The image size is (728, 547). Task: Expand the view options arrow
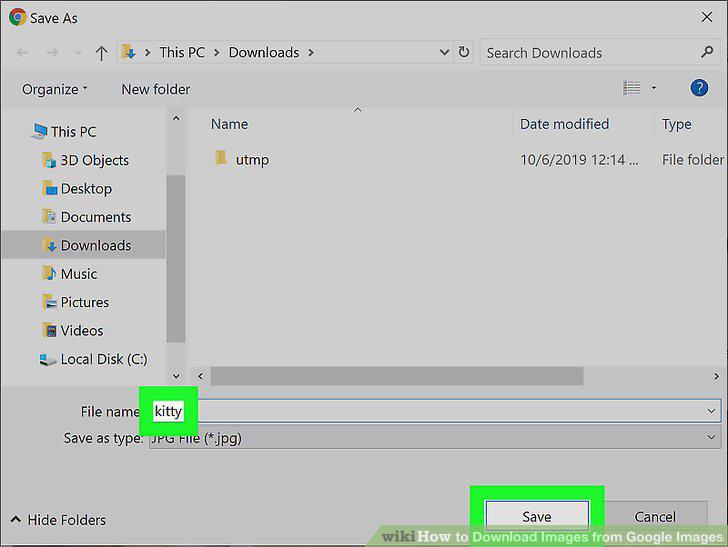pos(653,88)
